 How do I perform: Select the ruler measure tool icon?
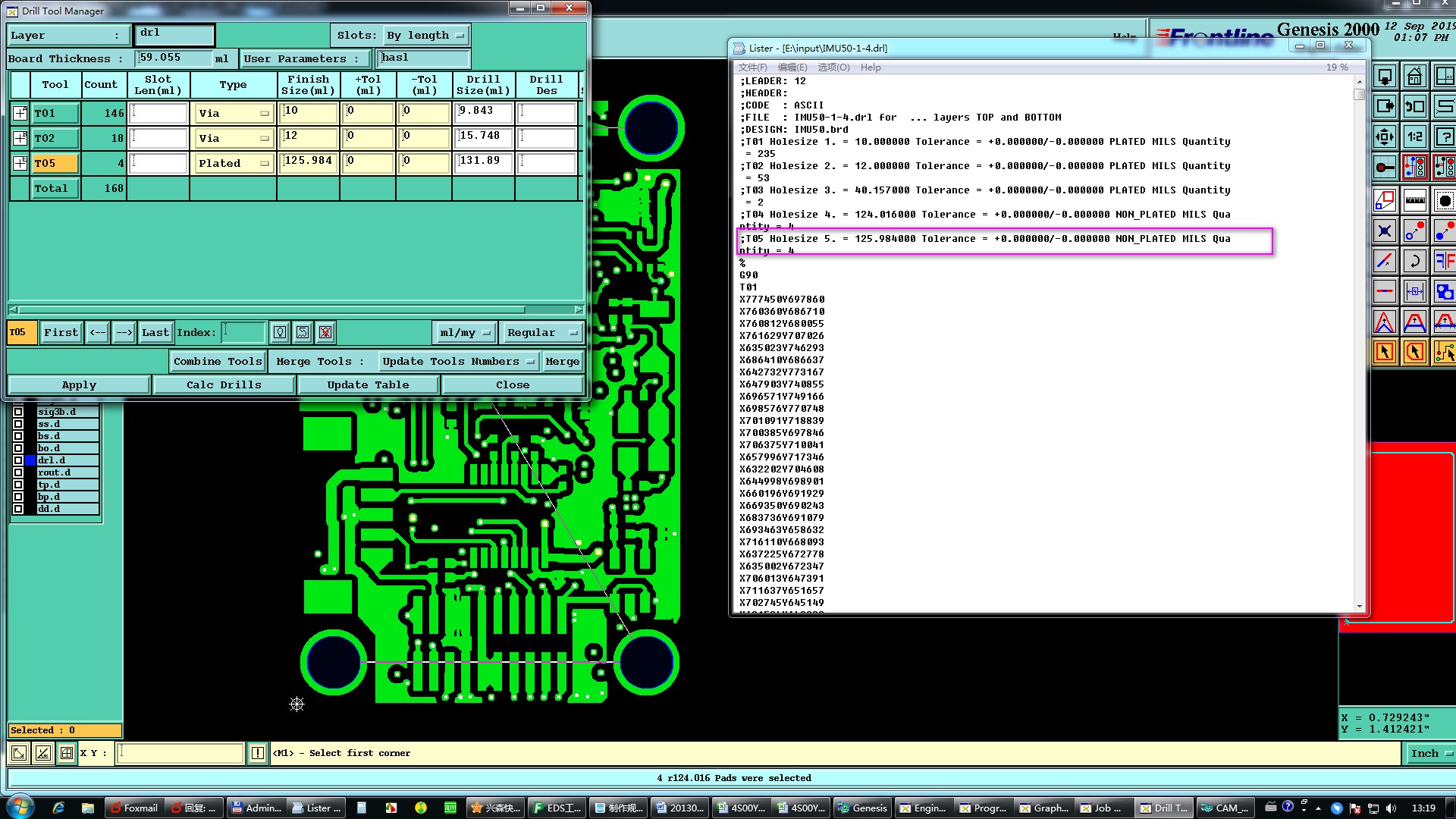[1415, 201]
